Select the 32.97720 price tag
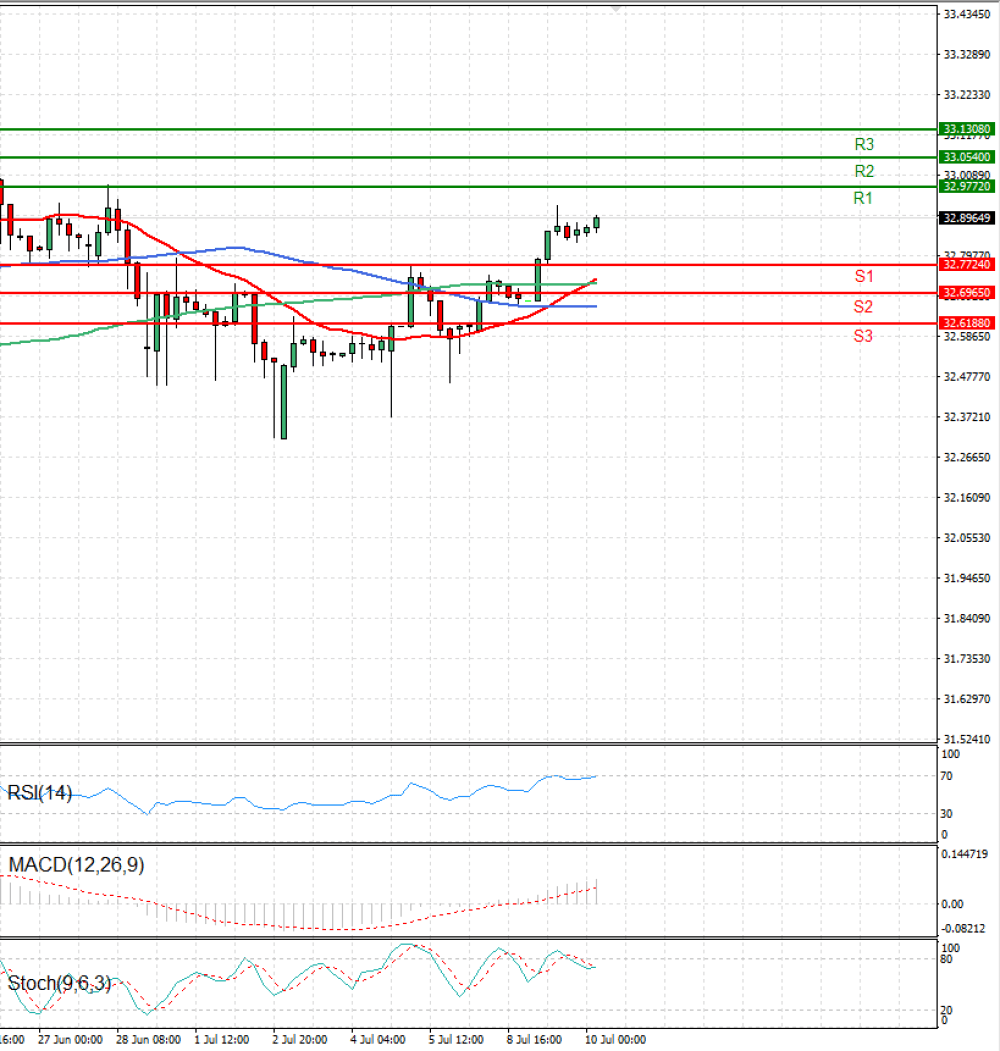The height and width of the screenshot is (1051, 1000). tap(966, 186)
